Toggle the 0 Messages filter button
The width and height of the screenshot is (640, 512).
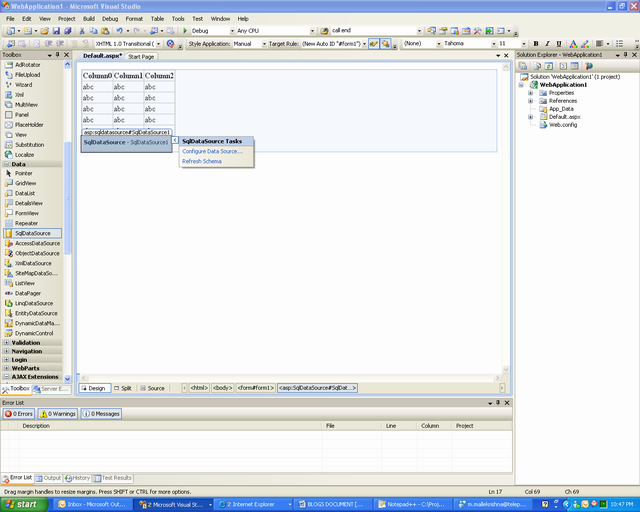click(101, 414)
